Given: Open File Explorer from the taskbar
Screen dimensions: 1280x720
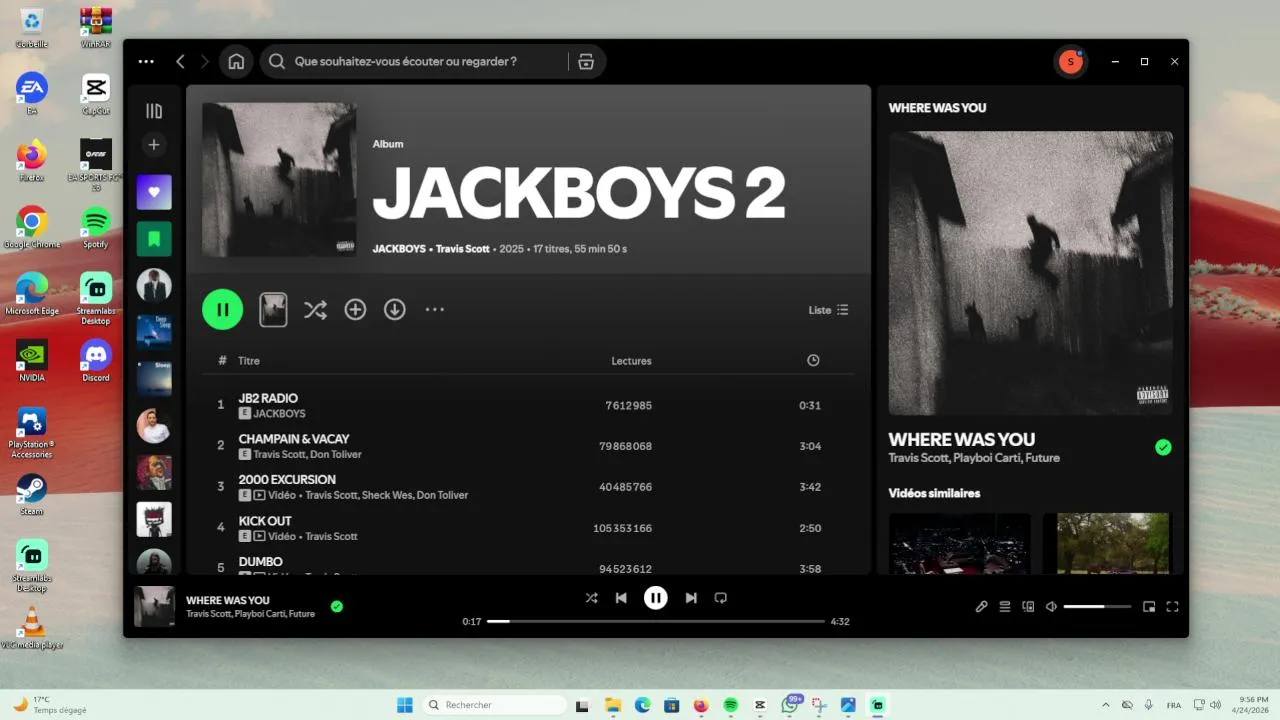Looking at the screenshot, I should (612, 705).
